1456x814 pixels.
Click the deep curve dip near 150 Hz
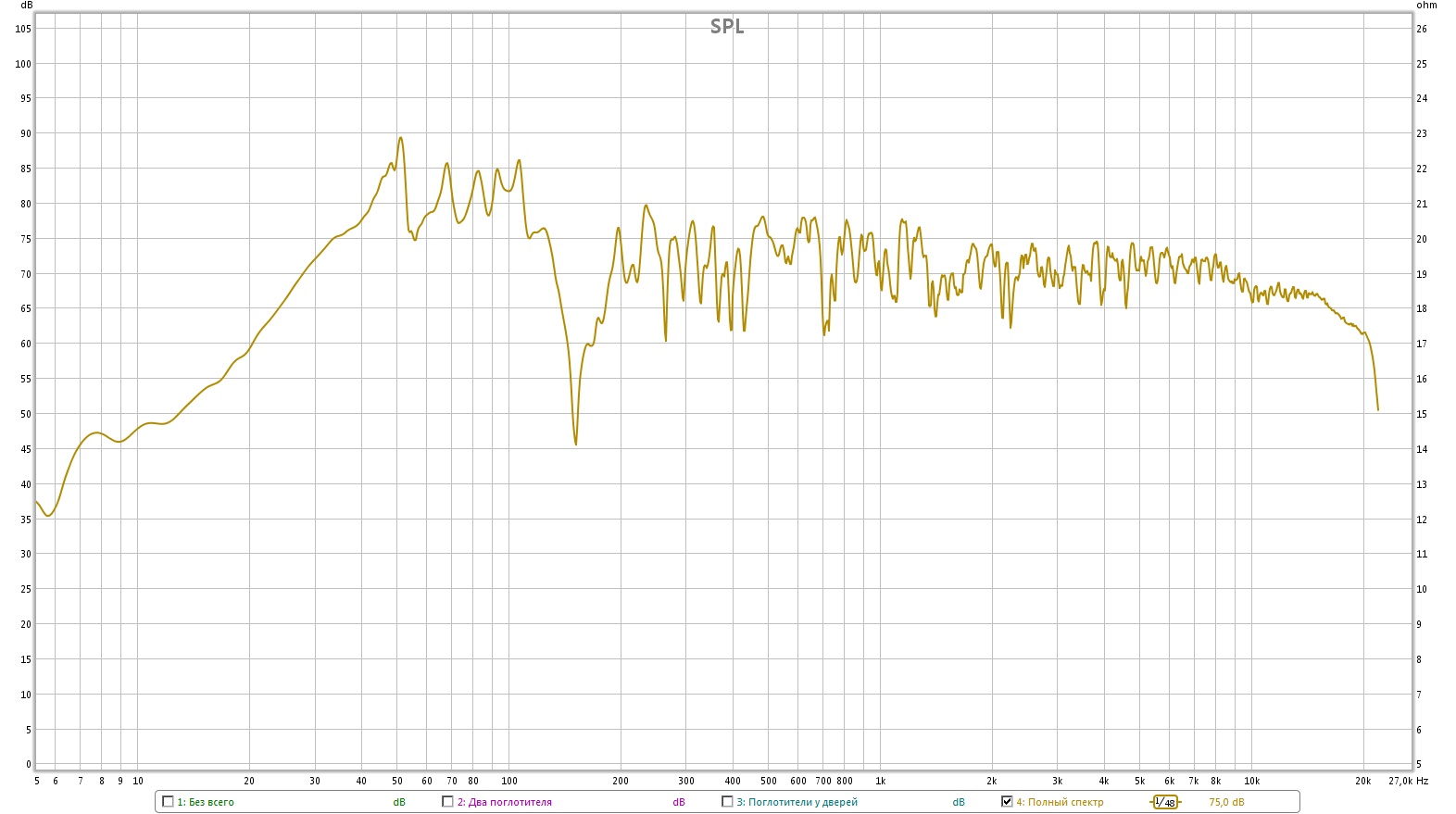pos(575,444)
